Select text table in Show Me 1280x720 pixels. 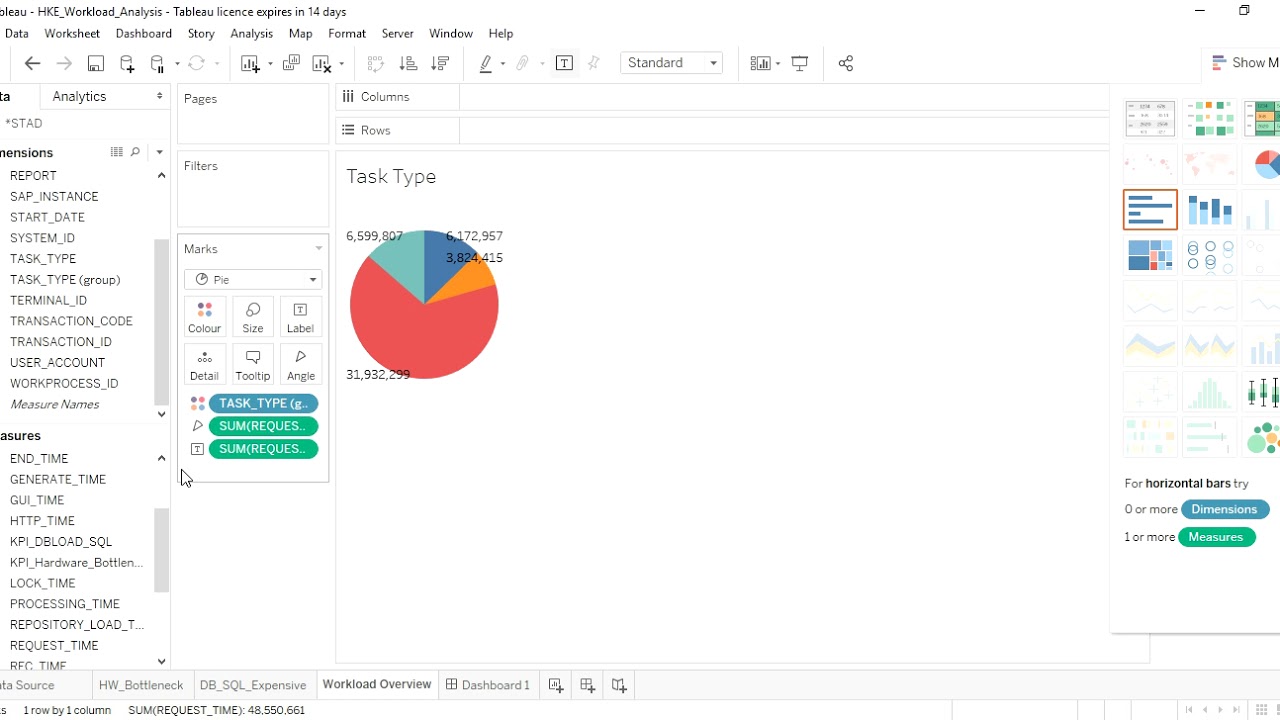[x=1150, y=118]
